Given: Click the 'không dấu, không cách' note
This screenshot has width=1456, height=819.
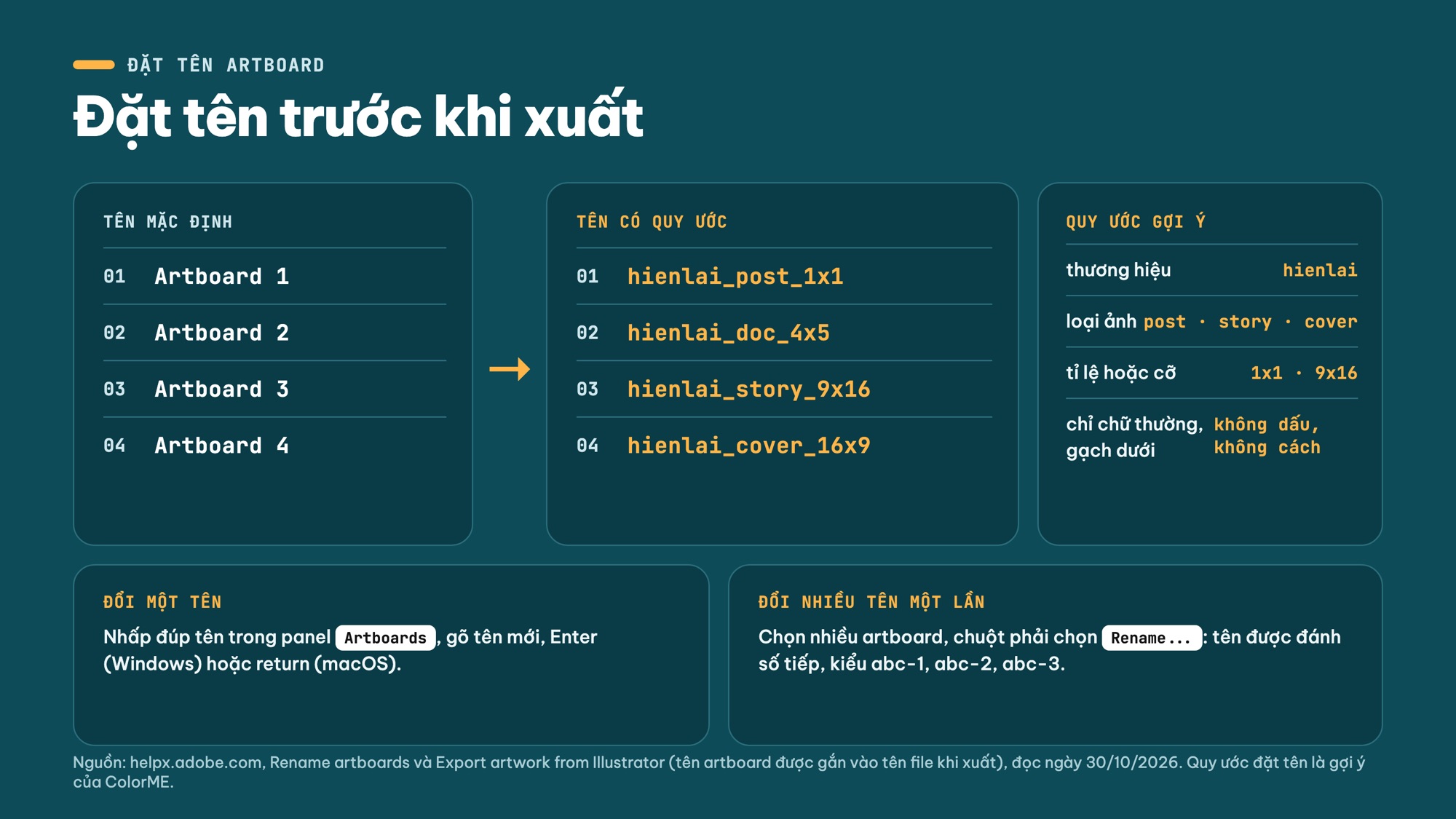Looking at the screenshot, I should pyautogui.click(x=1267, y=435).
